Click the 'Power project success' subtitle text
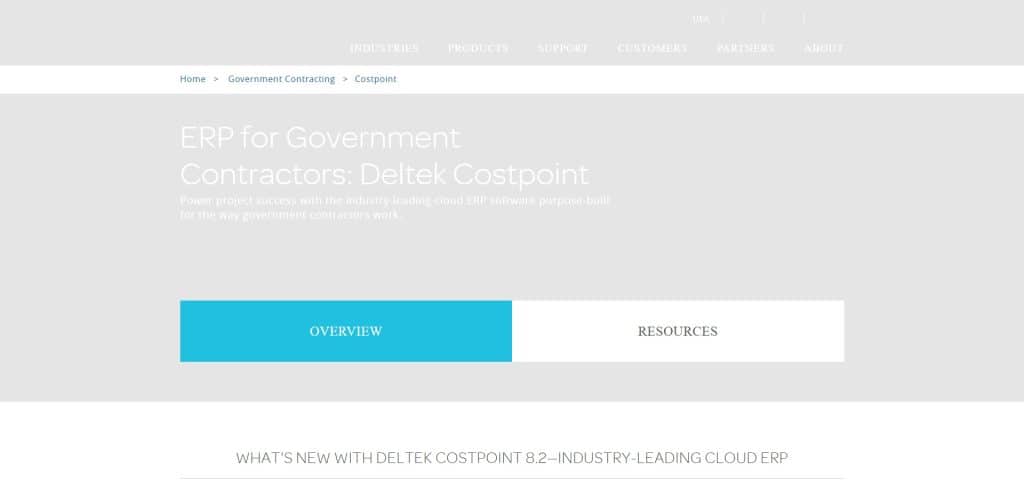This screenshot has width=1024, height=486. tap(395, 208)
